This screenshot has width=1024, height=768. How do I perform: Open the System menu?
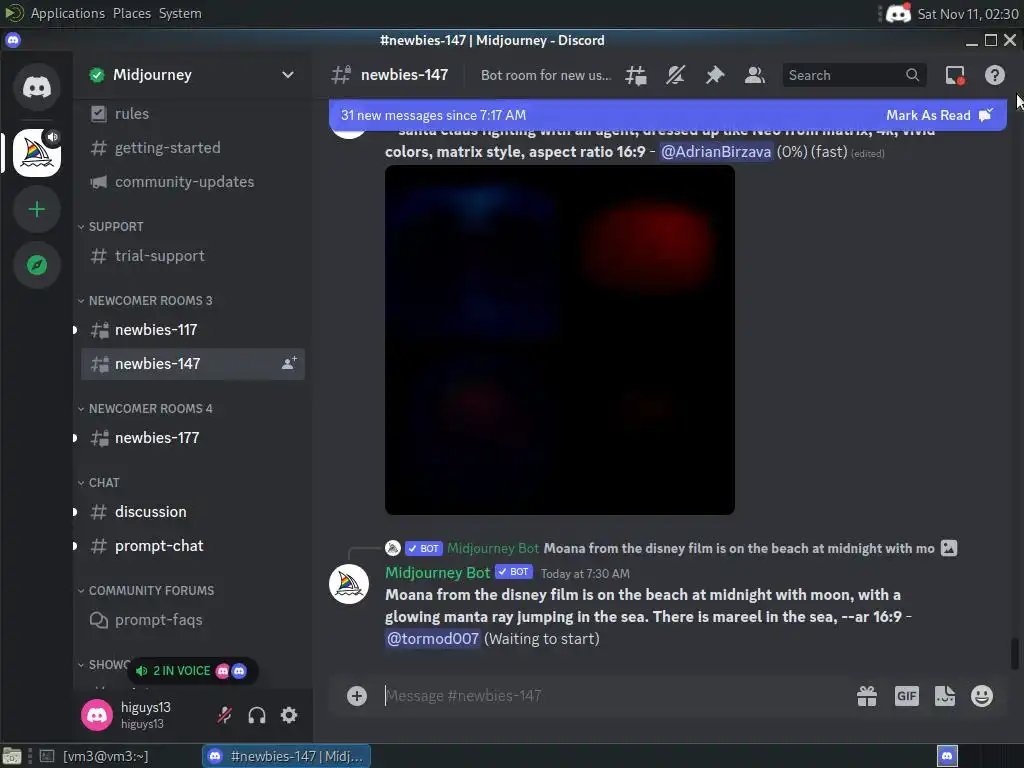[x=180, y=13]
